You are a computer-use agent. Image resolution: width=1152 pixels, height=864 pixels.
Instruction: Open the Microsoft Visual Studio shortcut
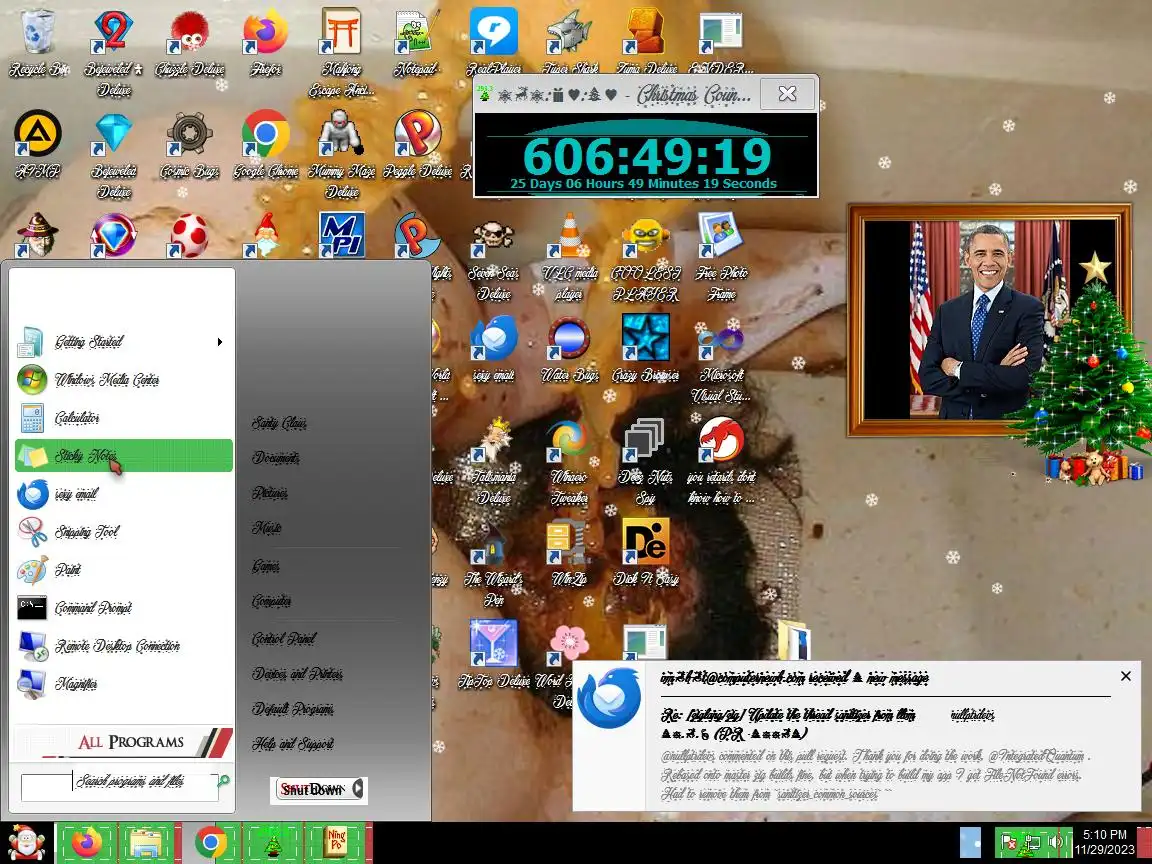(721, 359)
